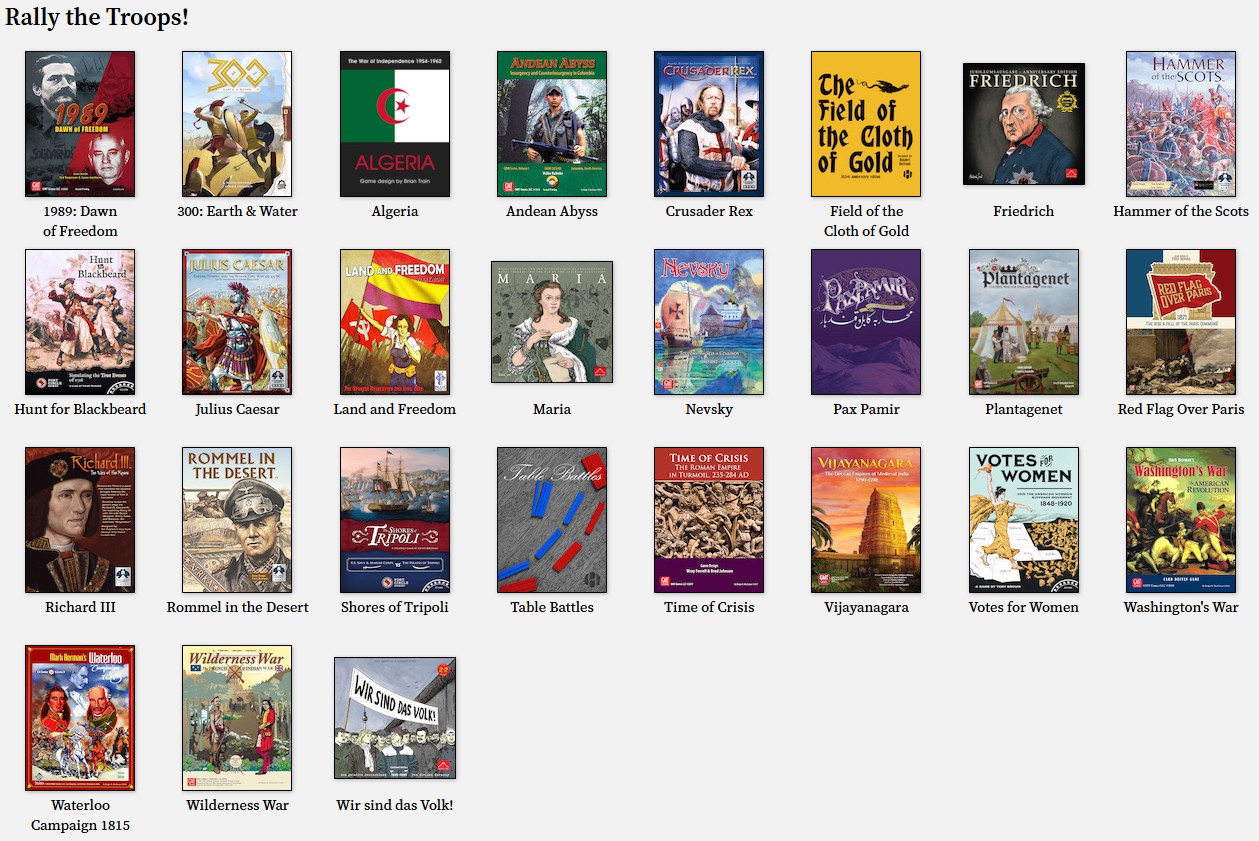1259x841 pixels.
Task: Open the yellow Field of the Cloth of Gold cover
Action: (866, 124)
